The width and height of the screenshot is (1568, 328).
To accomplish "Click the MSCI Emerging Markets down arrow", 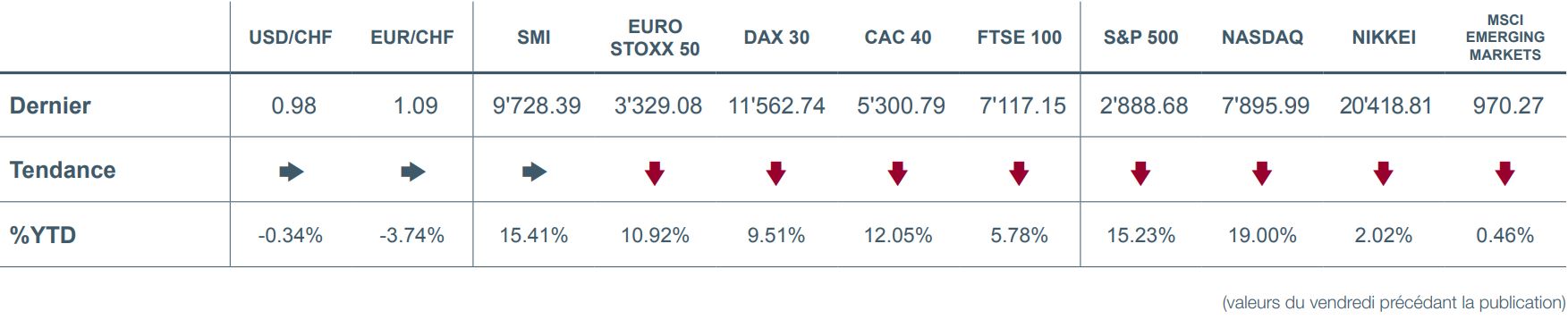I will point(1505,172).
